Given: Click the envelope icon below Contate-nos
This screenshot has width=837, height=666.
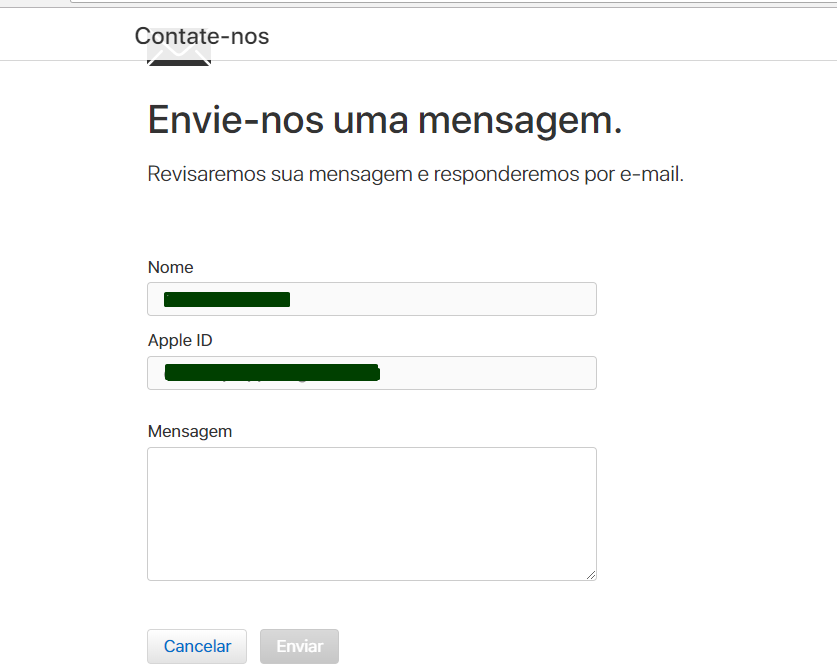Looking at the screenshot, I should click(x=179, y=53).
